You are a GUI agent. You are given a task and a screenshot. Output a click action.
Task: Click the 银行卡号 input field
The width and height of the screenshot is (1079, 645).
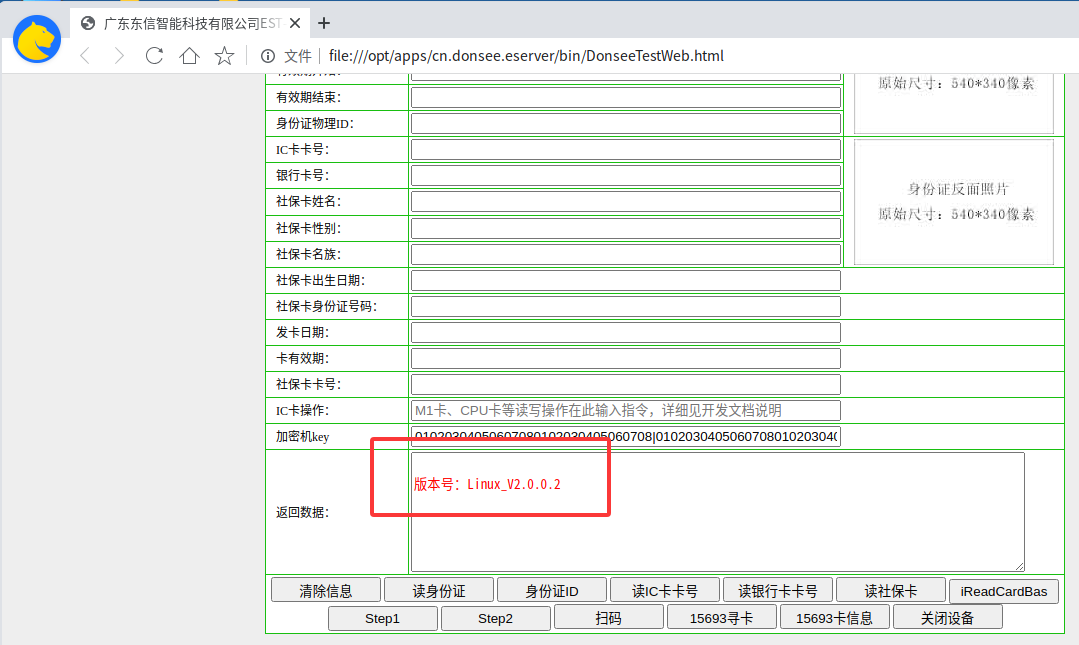[x=626, y=176]
